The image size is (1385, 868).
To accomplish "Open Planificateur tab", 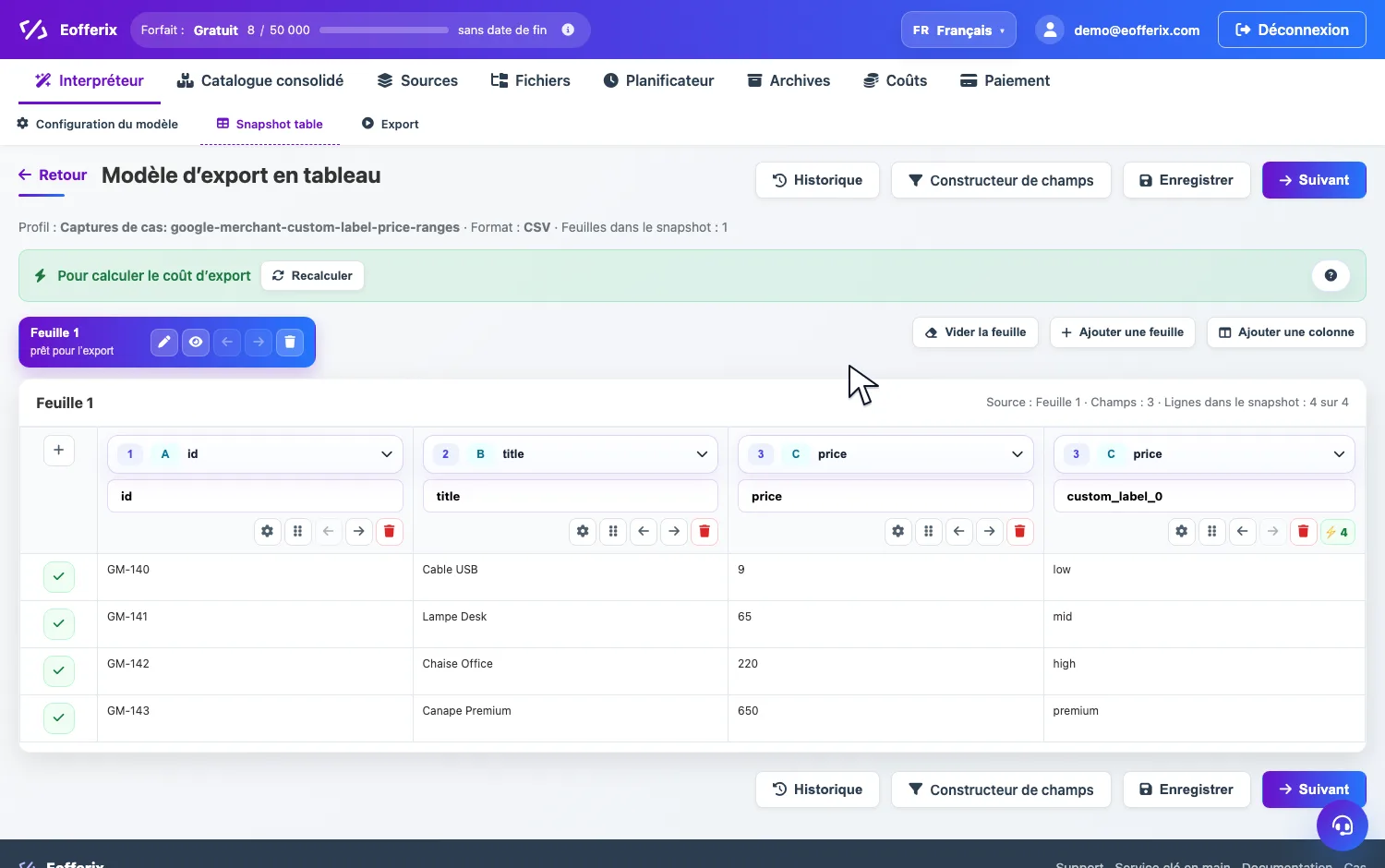I will pos(658,81).
